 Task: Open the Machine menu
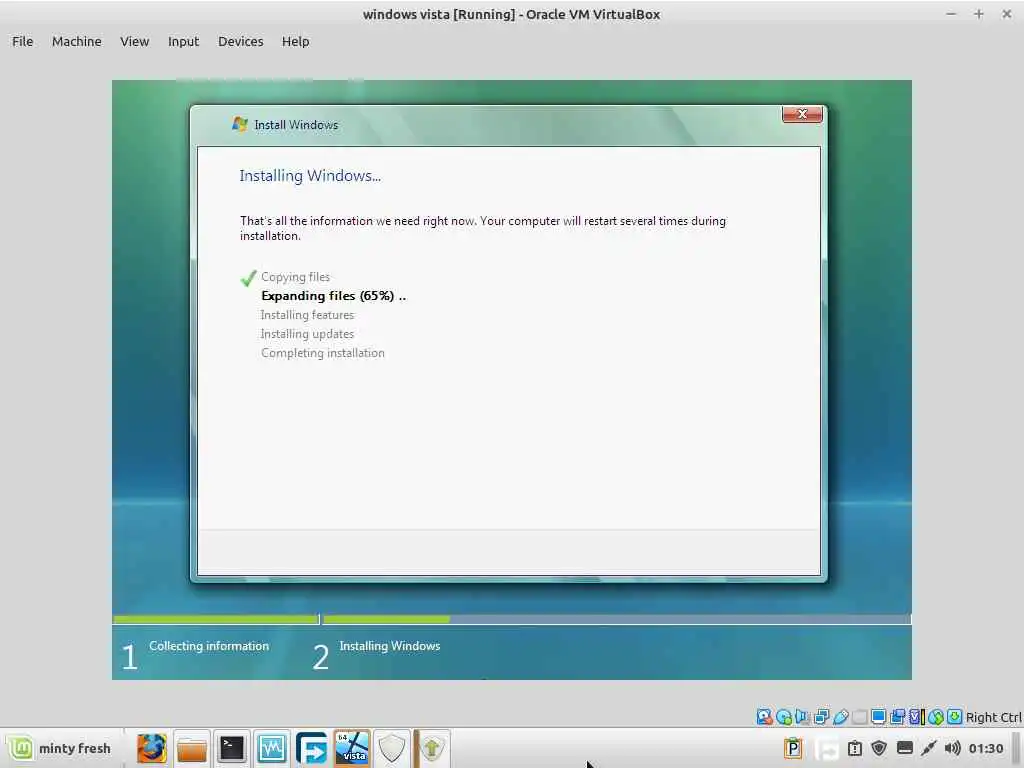[x=76, y=41]
